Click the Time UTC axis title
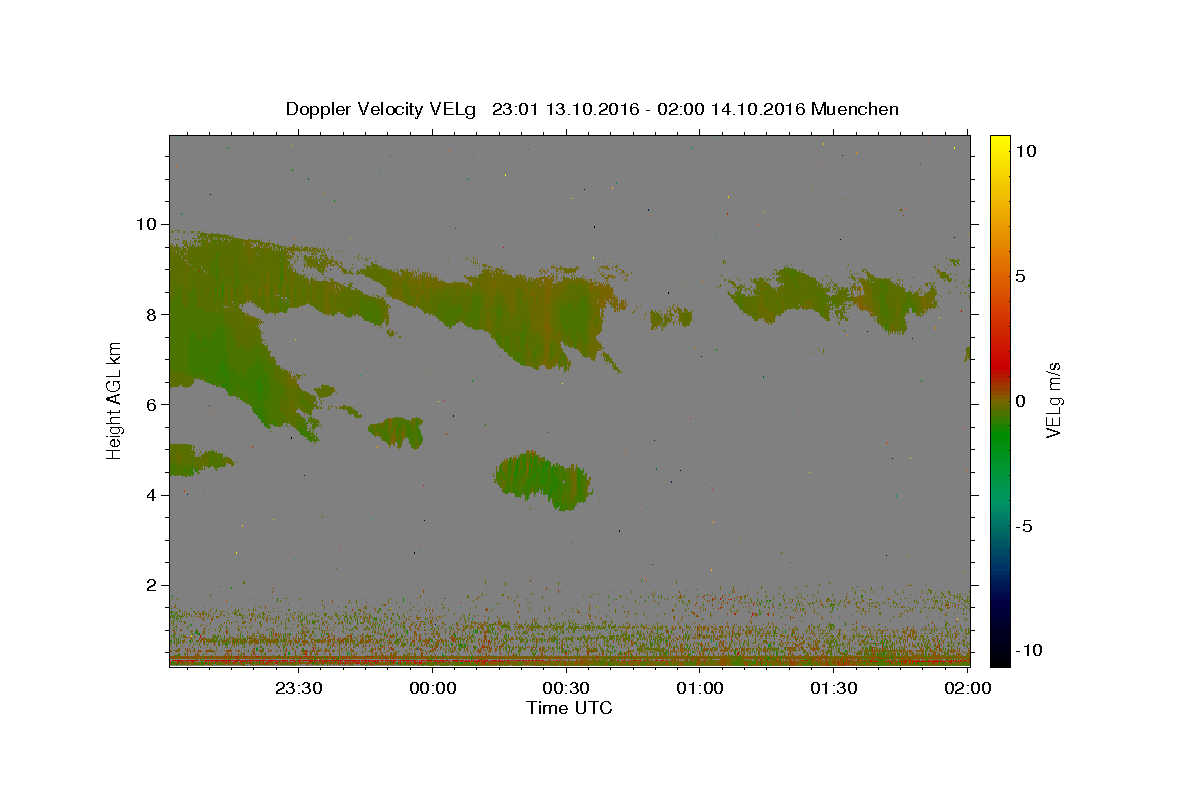The image size is (1200, 800). click(569, 708)
